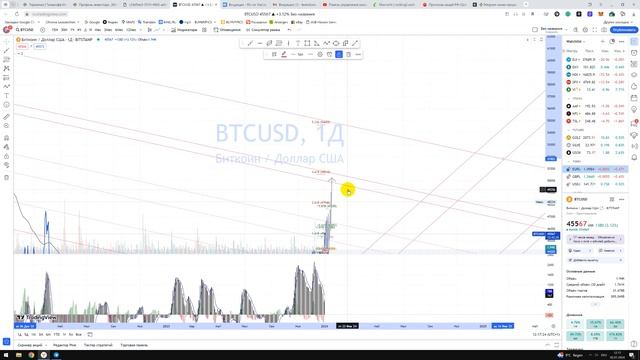Open chart settings gear in top right
This screenshot has width=640, height=360.
585,30
